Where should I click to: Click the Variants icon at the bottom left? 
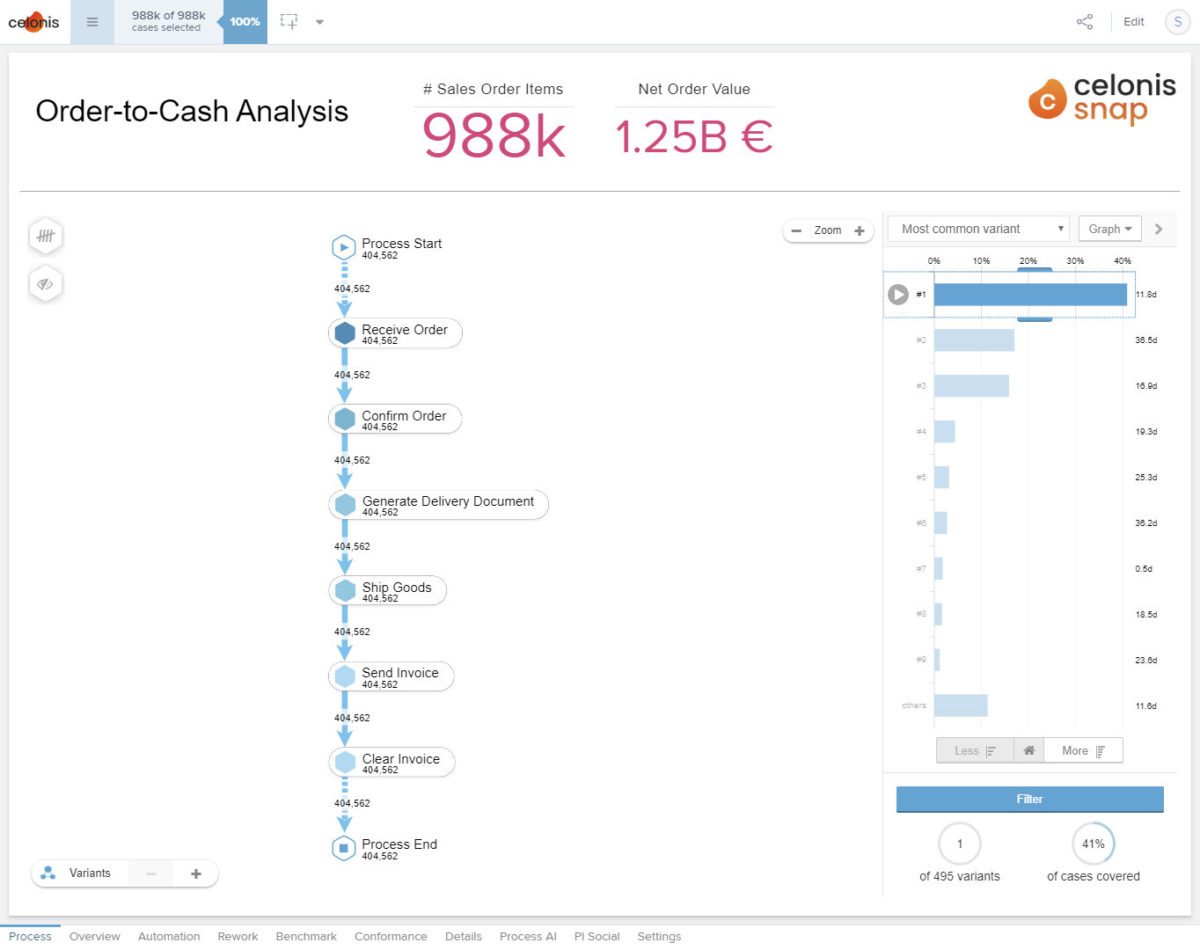click(48, 872)
